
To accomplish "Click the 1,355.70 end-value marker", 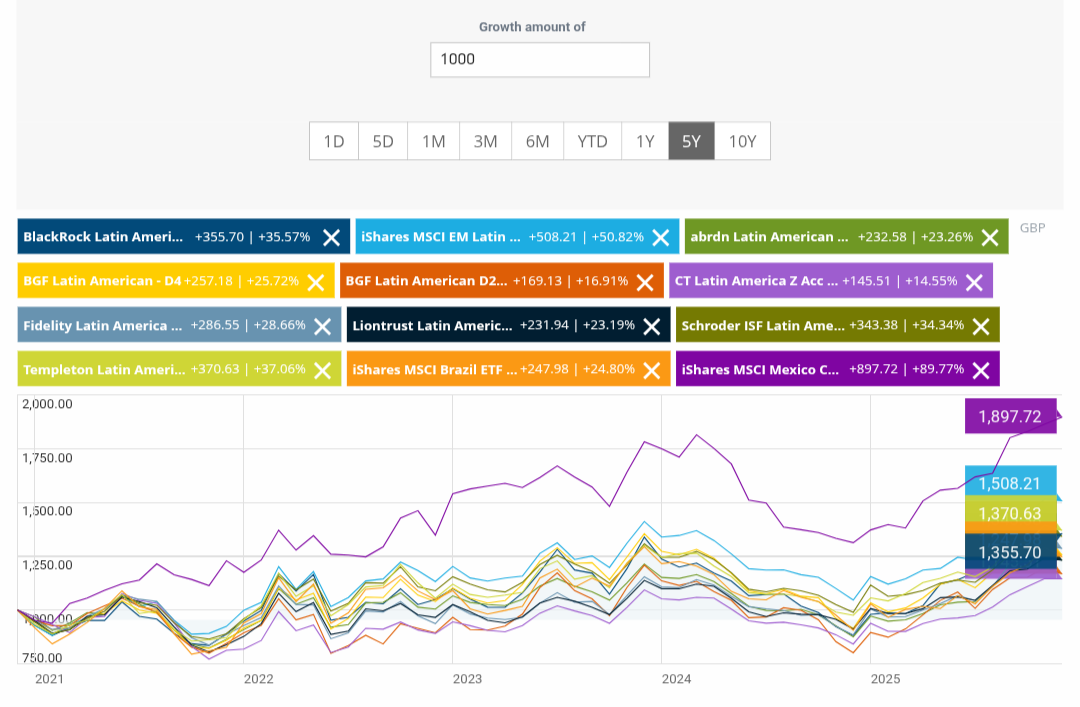I will [1010, 553].
